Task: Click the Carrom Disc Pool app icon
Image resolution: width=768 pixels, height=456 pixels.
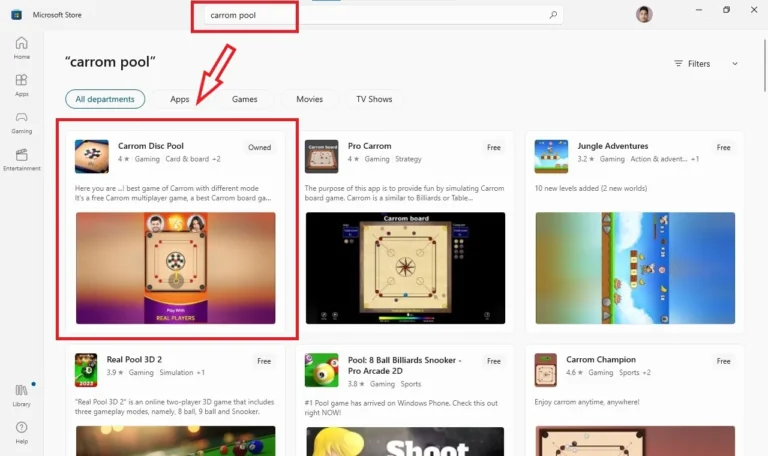Action: 92,156
